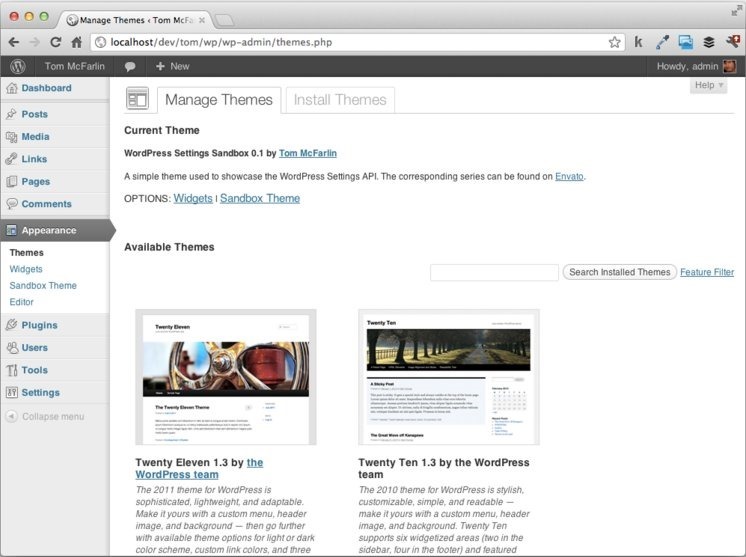746x557 pixels.
Task: Click the Current Theme heading
Action: 162,130
